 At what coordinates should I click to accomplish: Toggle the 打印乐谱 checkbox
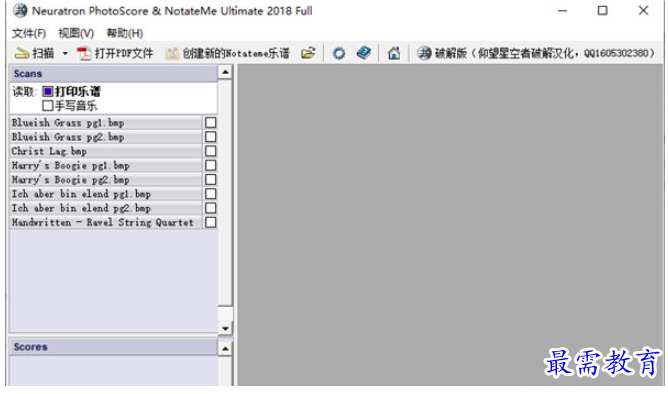click(x=48, y=91)
